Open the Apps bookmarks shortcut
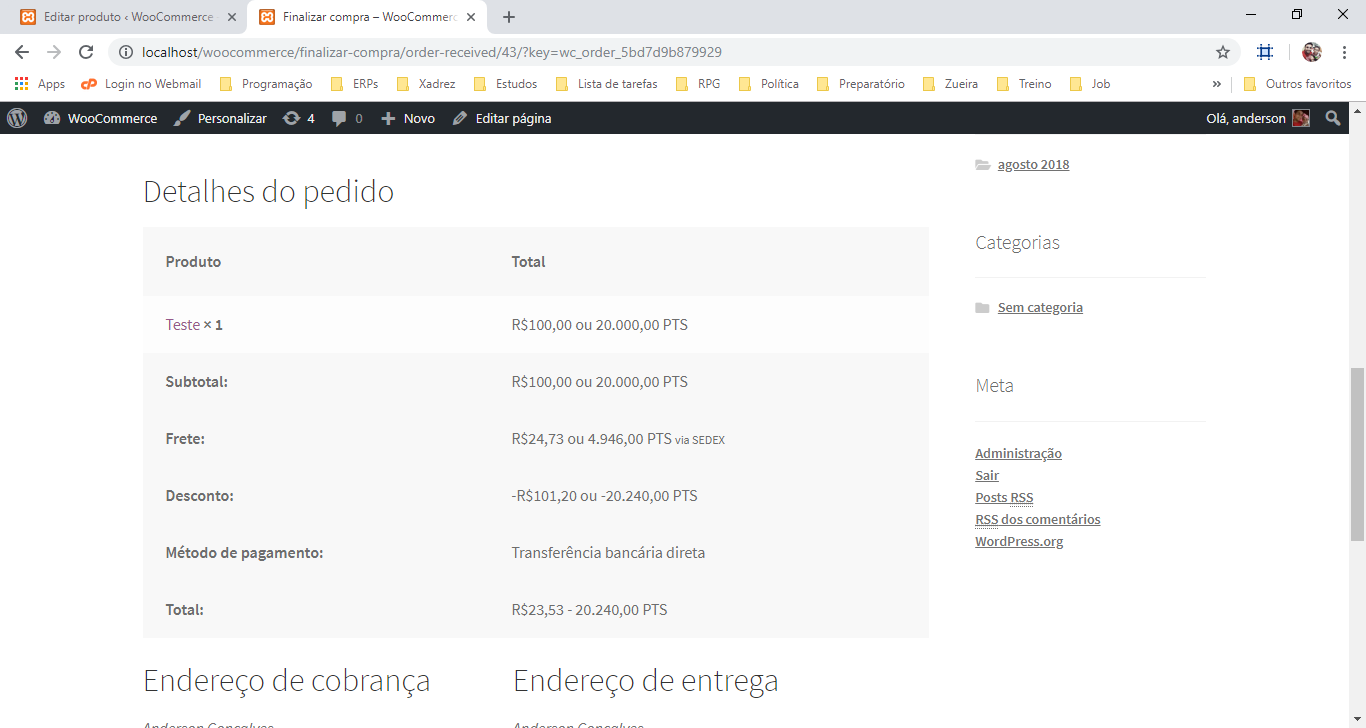 pos(40,84)
